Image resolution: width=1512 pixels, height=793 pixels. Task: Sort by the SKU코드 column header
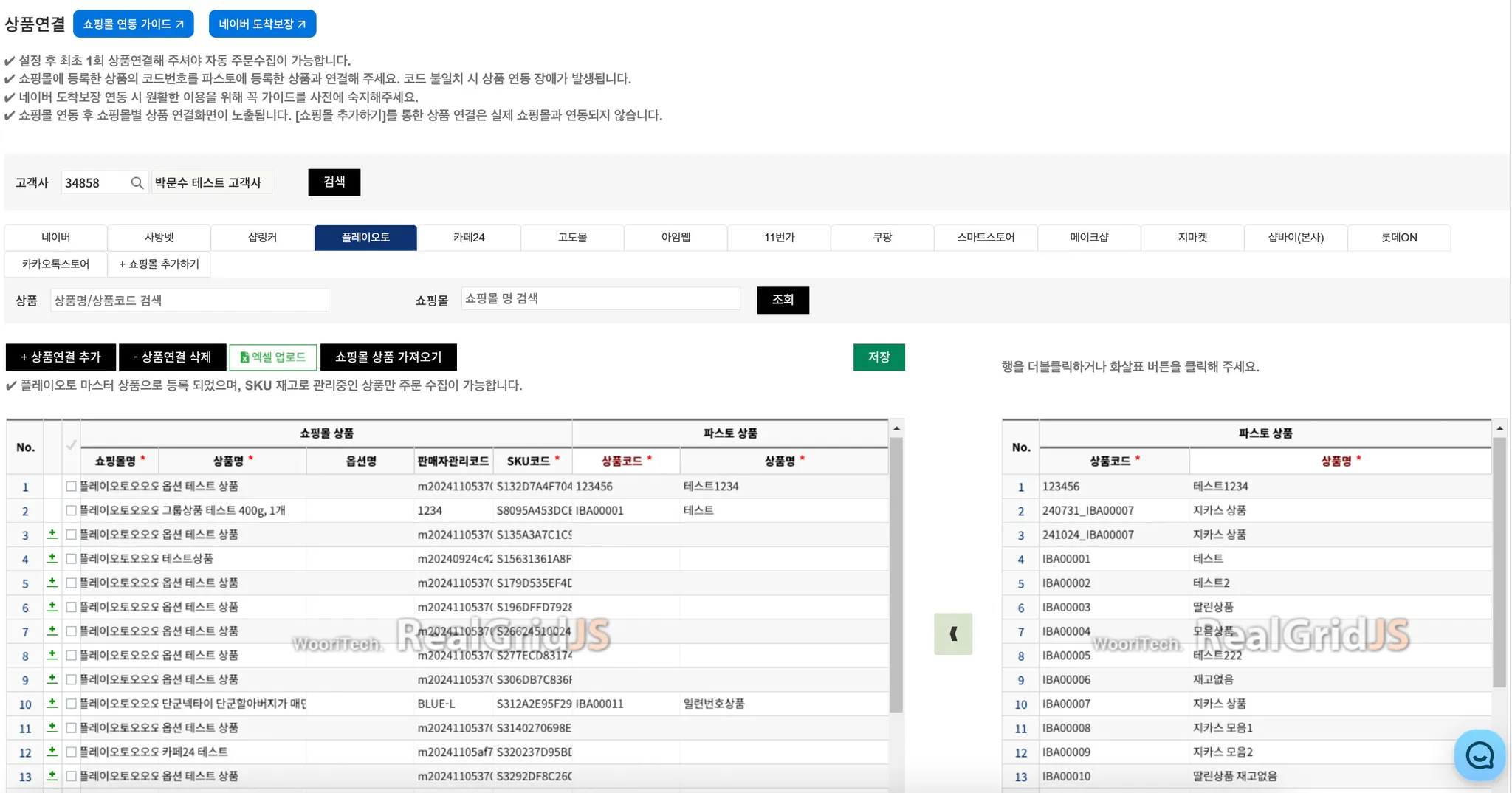tap(533, 461)
